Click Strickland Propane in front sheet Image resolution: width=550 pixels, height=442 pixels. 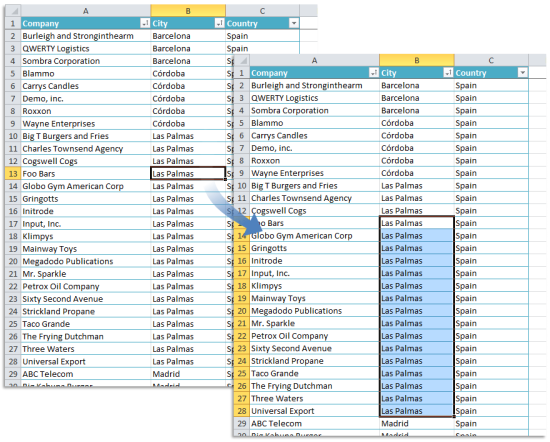click(314, 361)
